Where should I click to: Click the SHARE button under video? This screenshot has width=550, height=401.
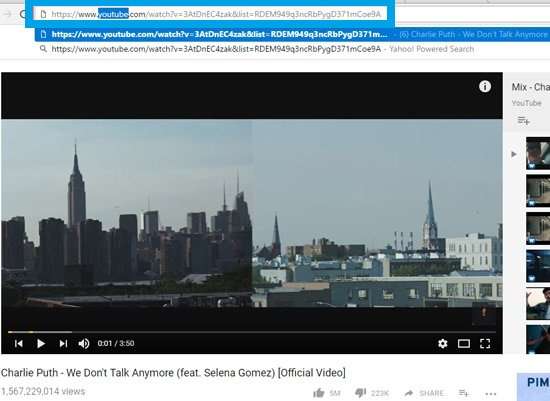425,393
